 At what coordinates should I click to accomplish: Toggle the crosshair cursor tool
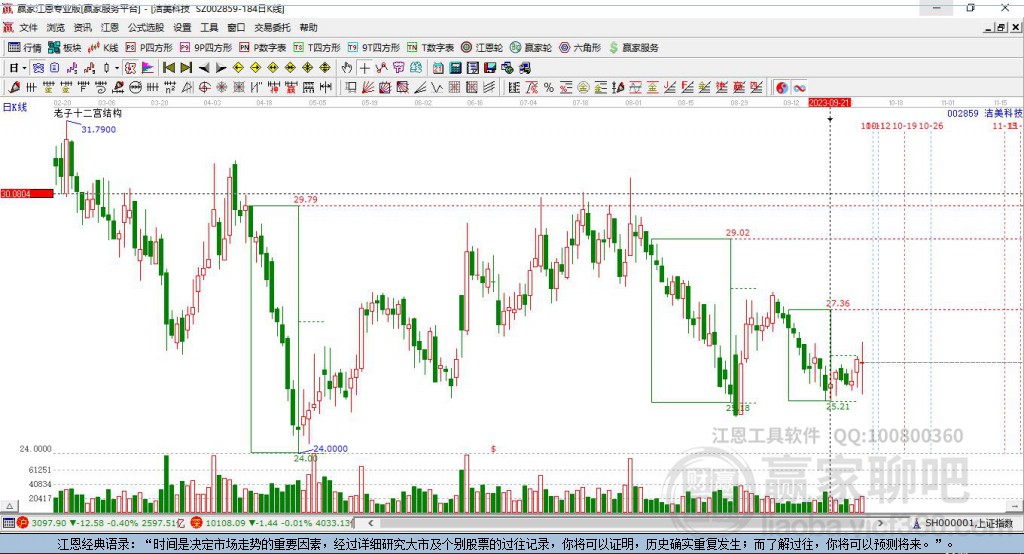[x=364, y=68]
